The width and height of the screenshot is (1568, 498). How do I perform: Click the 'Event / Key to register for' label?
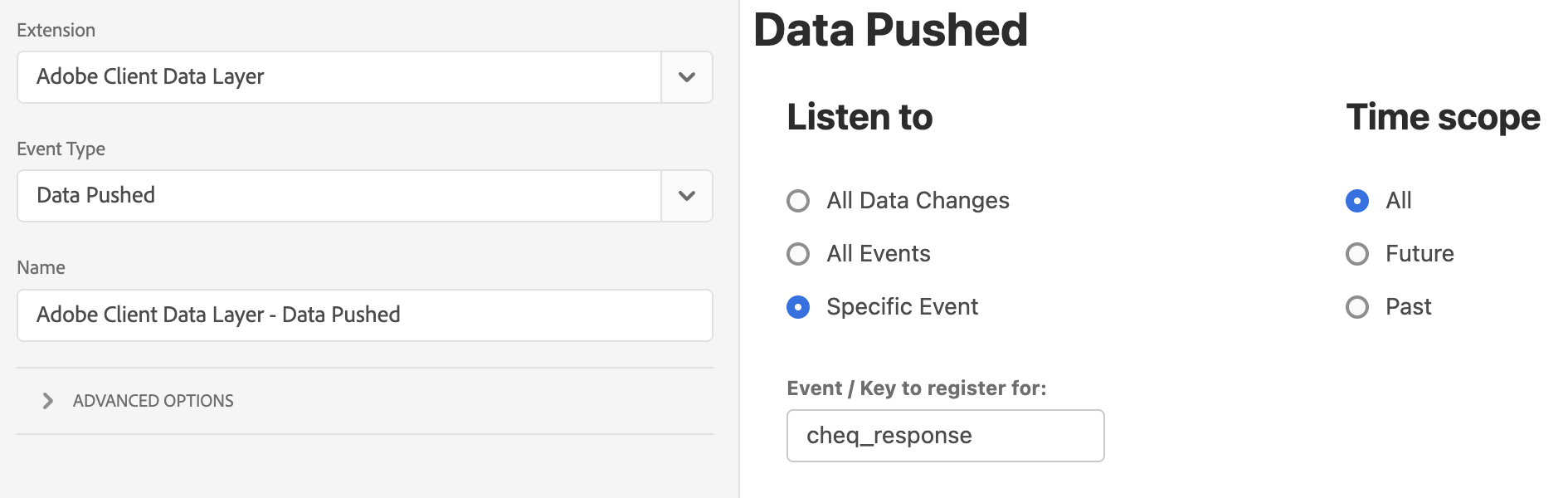[x=917, y=388]
